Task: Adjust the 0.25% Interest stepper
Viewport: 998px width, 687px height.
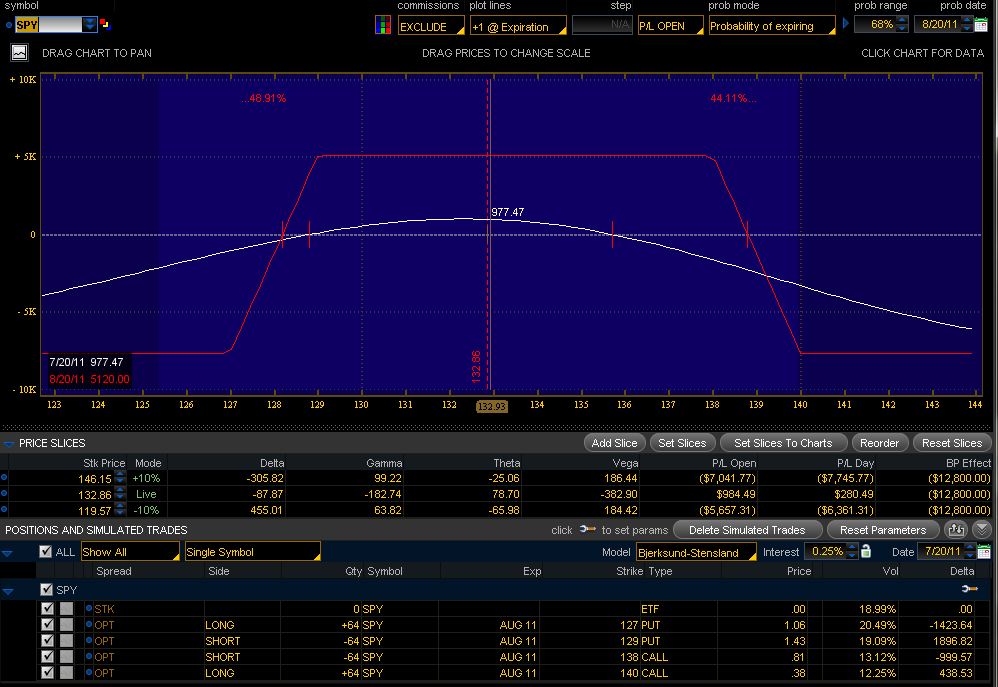Action: [x=851, y=551]
